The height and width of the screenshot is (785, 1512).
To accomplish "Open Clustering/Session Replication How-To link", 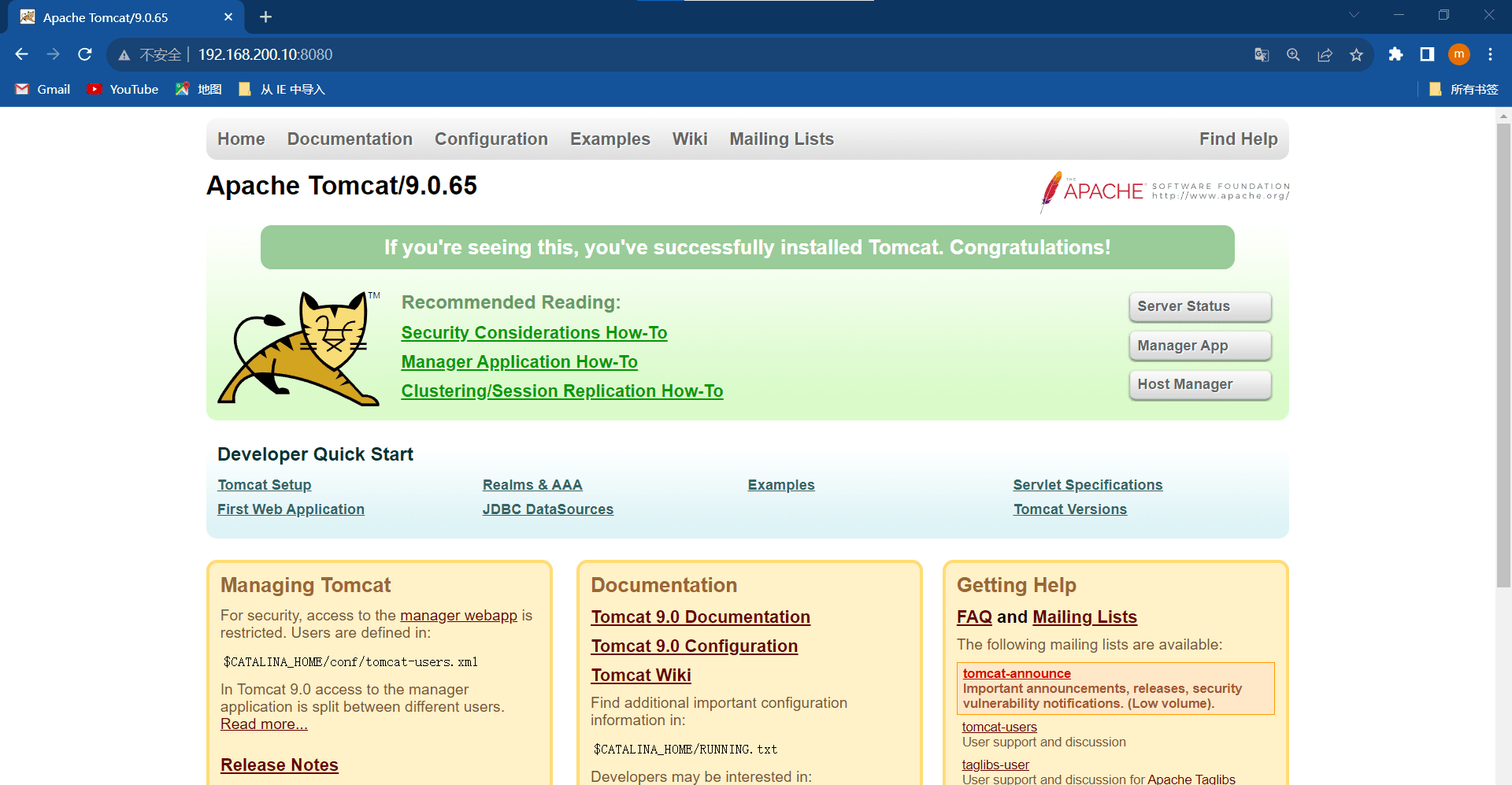I will pos(561,391).
